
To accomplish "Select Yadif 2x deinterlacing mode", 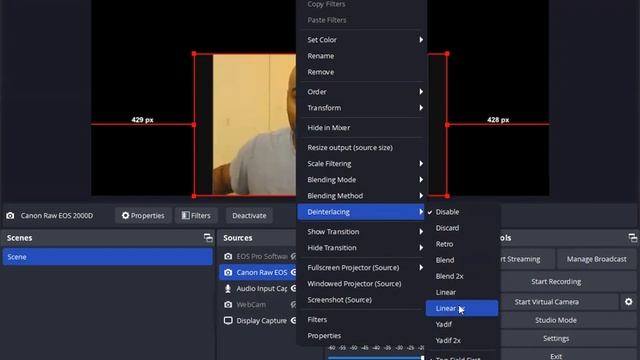I will [462, 340].
